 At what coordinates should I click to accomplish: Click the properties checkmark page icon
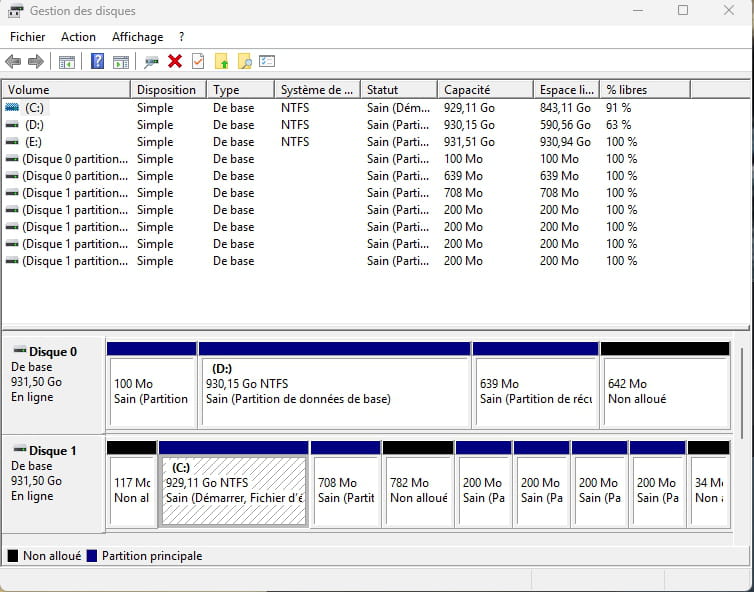pos(198,62)
